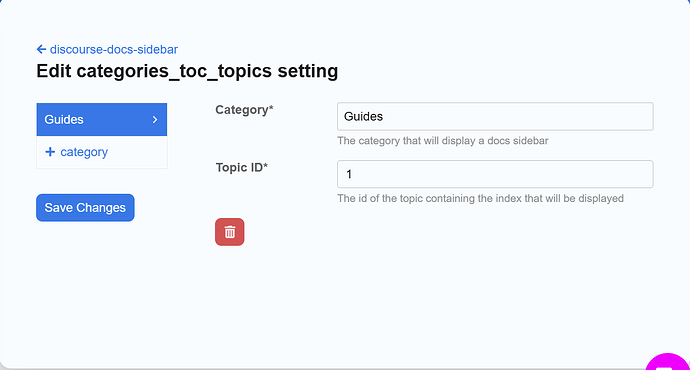Focus the Topic ID input field

pyautogui.click(x=495, y=174)
